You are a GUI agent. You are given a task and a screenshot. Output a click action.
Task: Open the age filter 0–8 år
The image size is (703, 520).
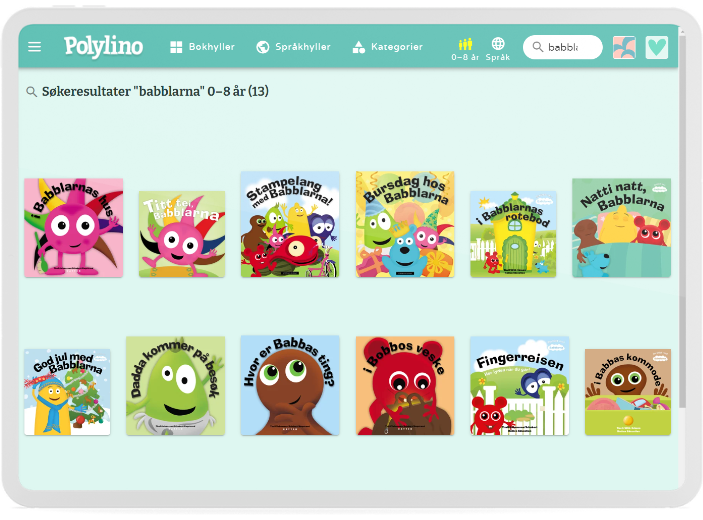click(x=465, y=49)
